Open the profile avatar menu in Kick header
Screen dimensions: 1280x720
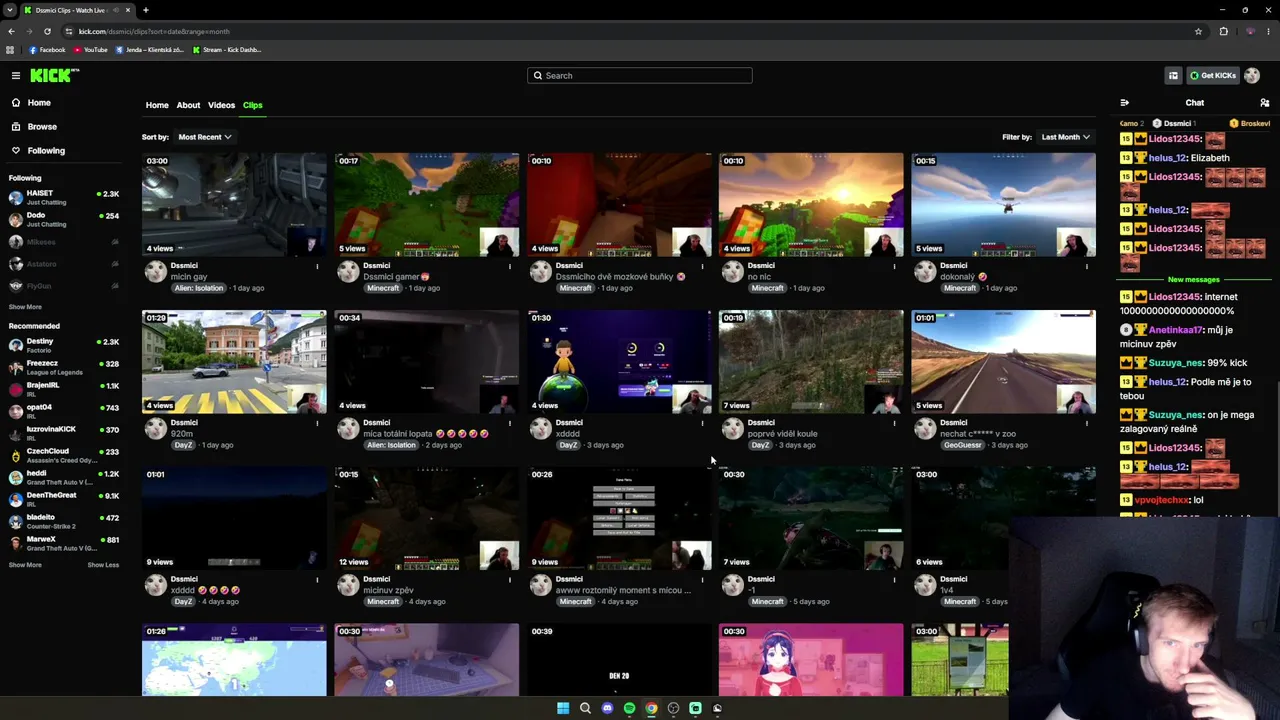[1252, 76]
